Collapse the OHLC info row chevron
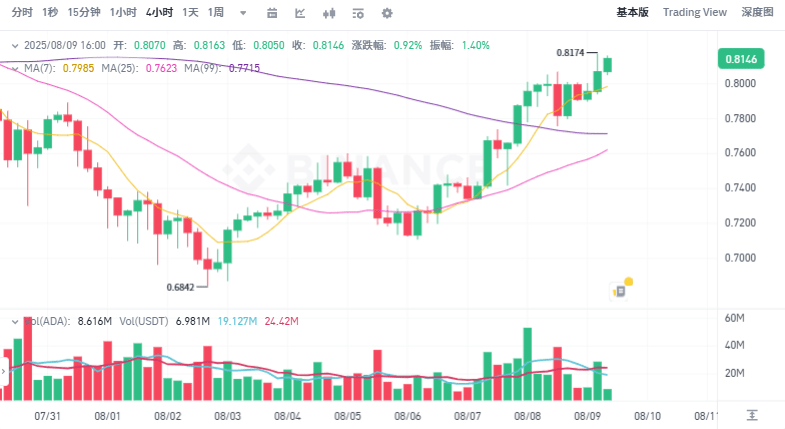Image resolution: width=785 pixels, height=429 pixels. (x=15, y=46)
